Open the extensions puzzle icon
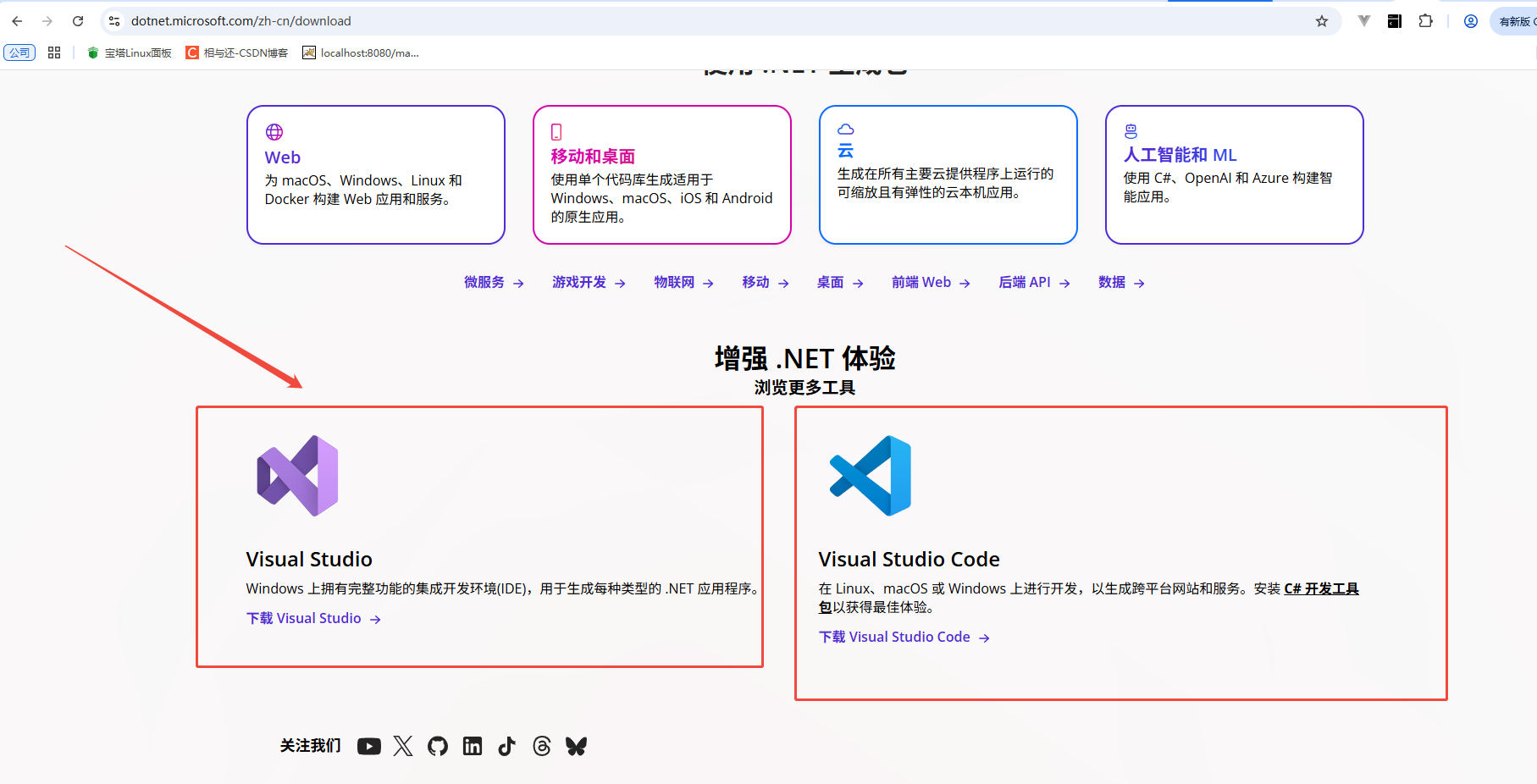 [x=1426, y=21]
